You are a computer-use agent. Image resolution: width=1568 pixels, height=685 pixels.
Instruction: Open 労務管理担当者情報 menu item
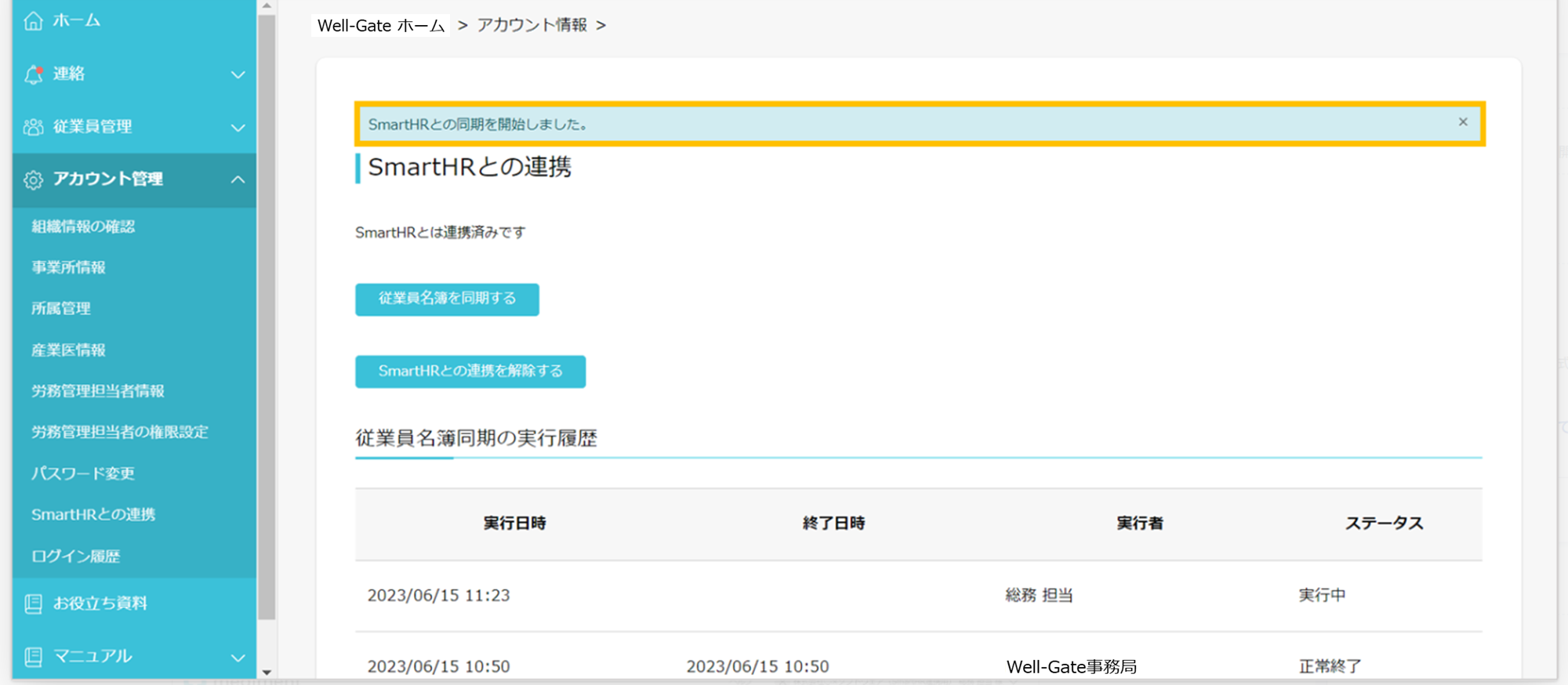point(98,390)
